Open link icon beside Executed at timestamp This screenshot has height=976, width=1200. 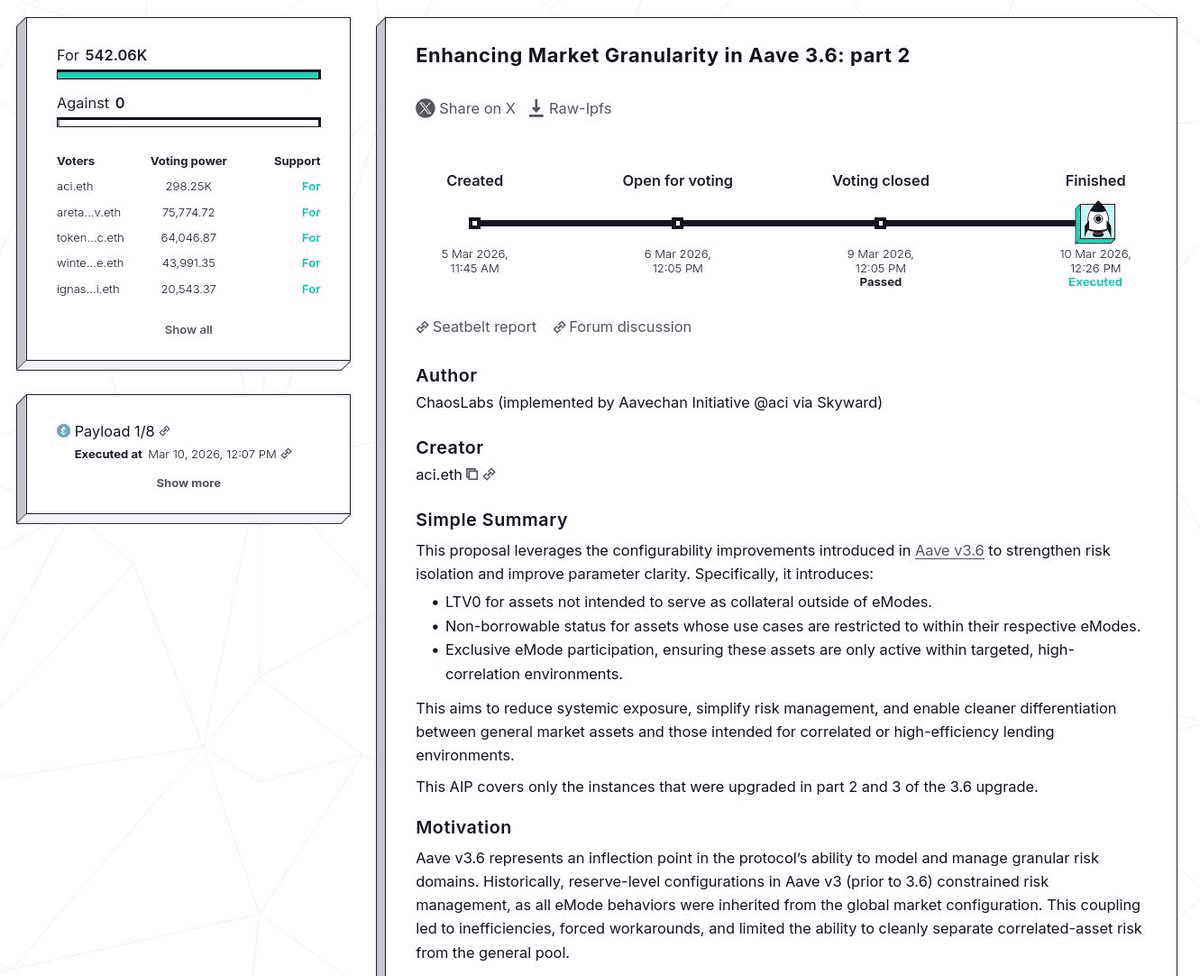point(286,454)
